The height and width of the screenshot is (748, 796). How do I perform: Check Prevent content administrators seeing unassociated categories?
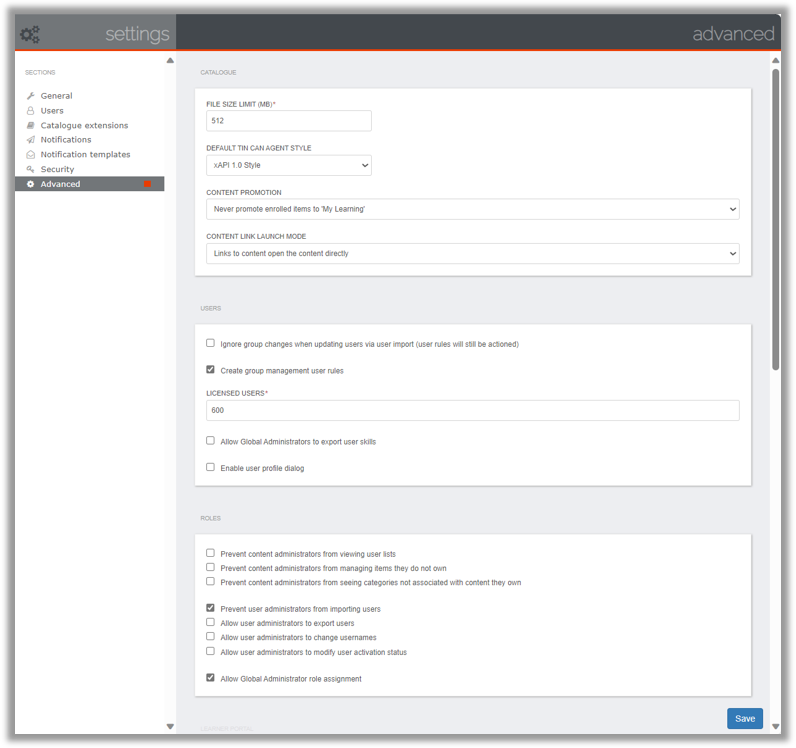[x=210, y=581]
